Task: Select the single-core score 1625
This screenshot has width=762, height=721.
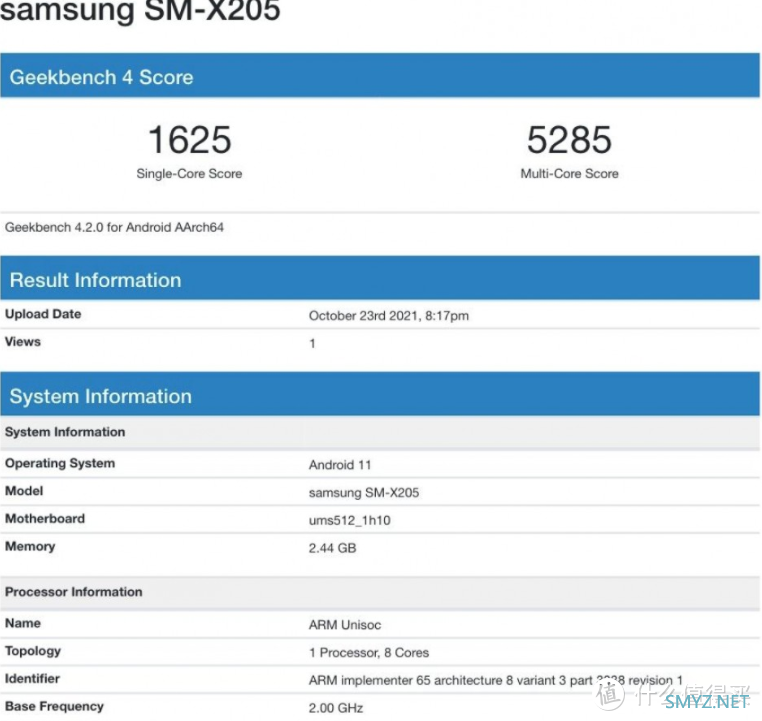Action: click(190, 140)
